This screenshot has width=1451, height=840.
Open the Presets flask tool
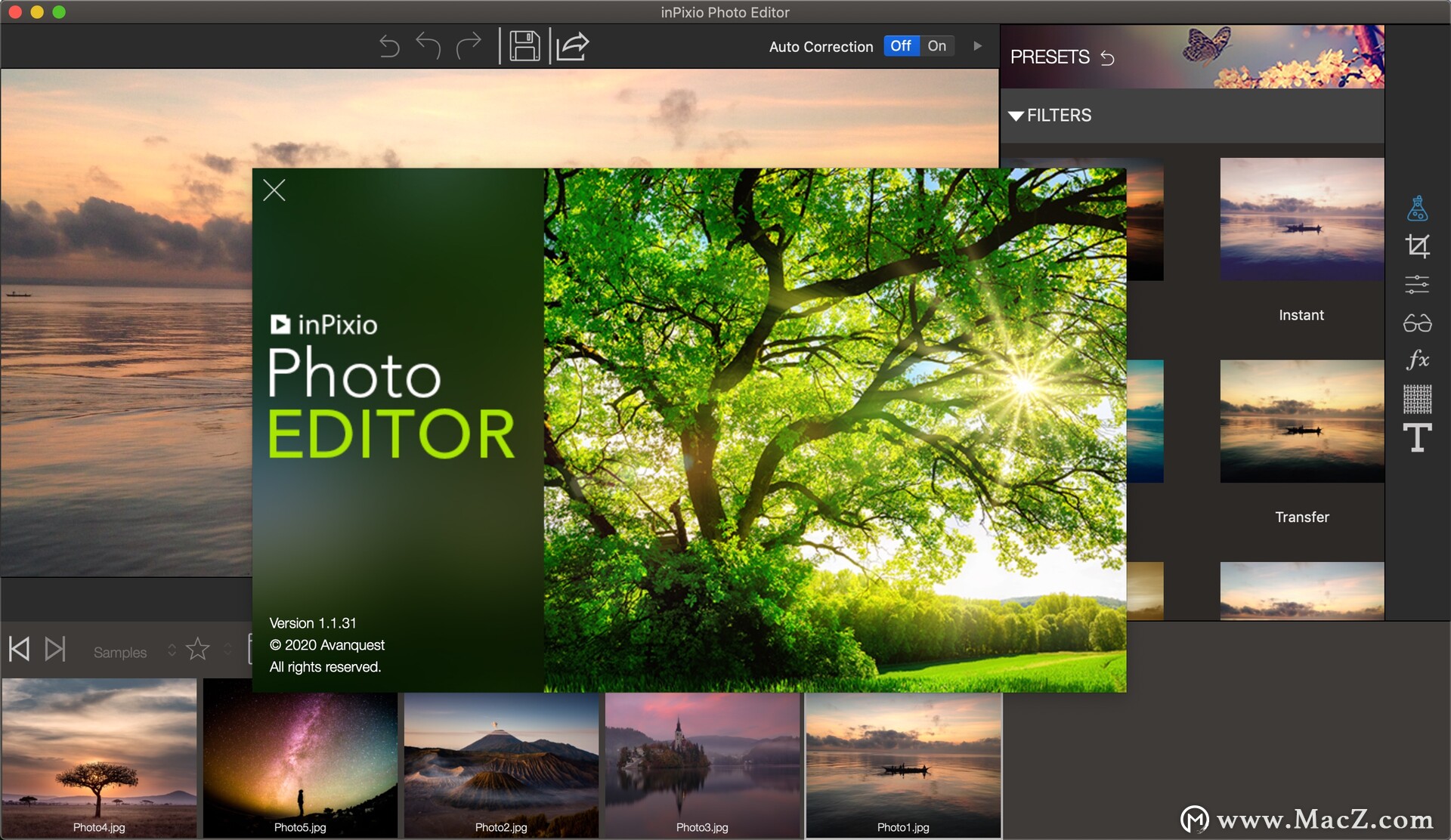coord(1418,208)
